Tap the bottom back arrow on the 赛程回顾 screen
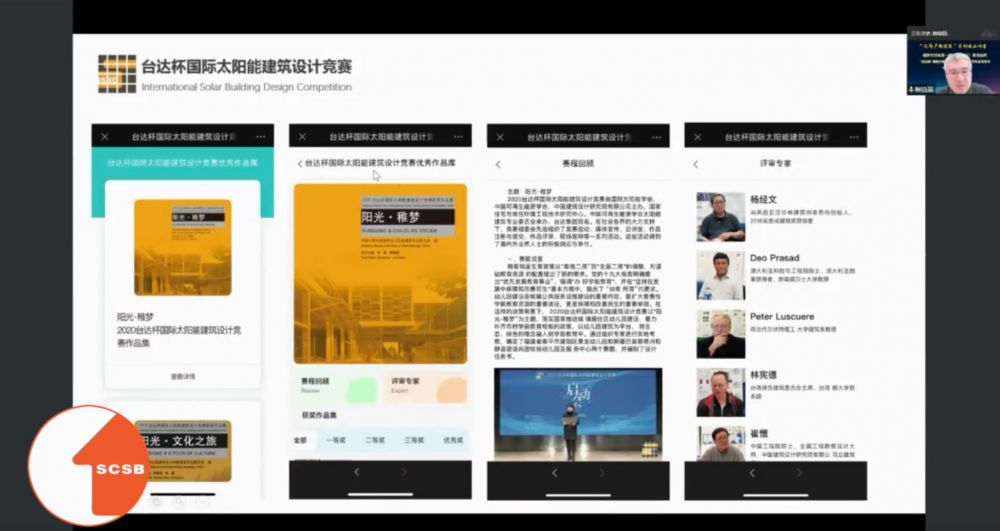Screen dimensions: 1000x531 [554, 472]
